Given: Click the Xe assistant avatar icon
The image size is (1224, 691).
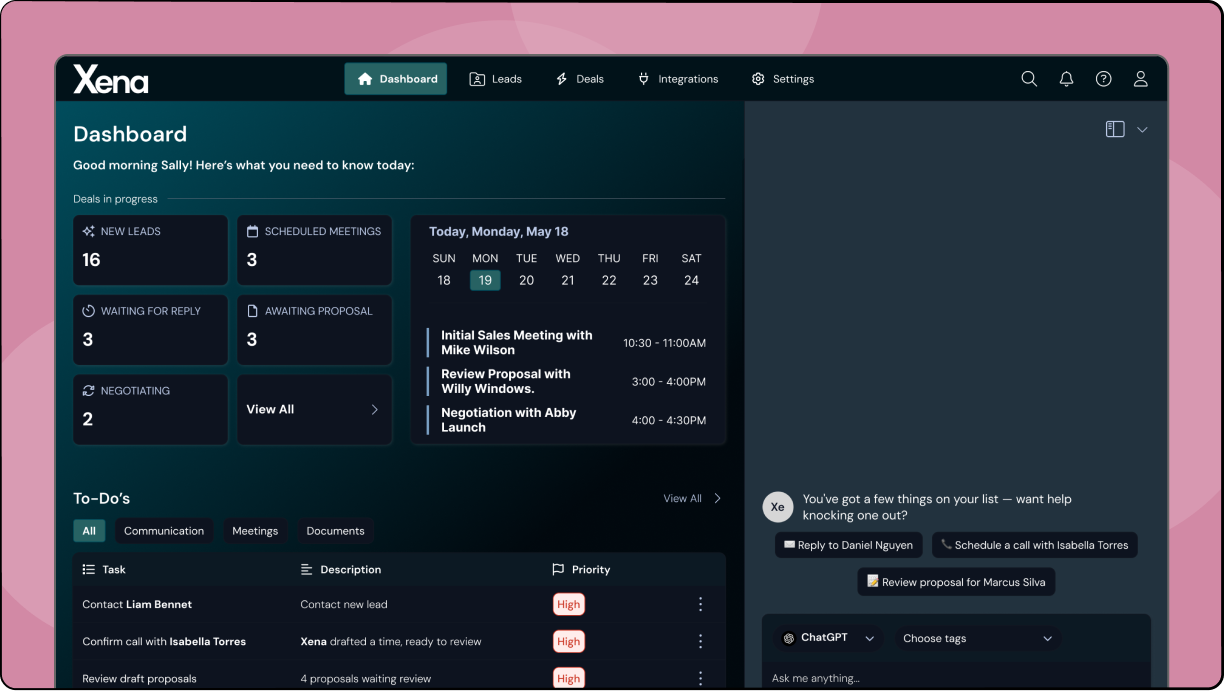Looking at the screenshot, I should (778, 507).
